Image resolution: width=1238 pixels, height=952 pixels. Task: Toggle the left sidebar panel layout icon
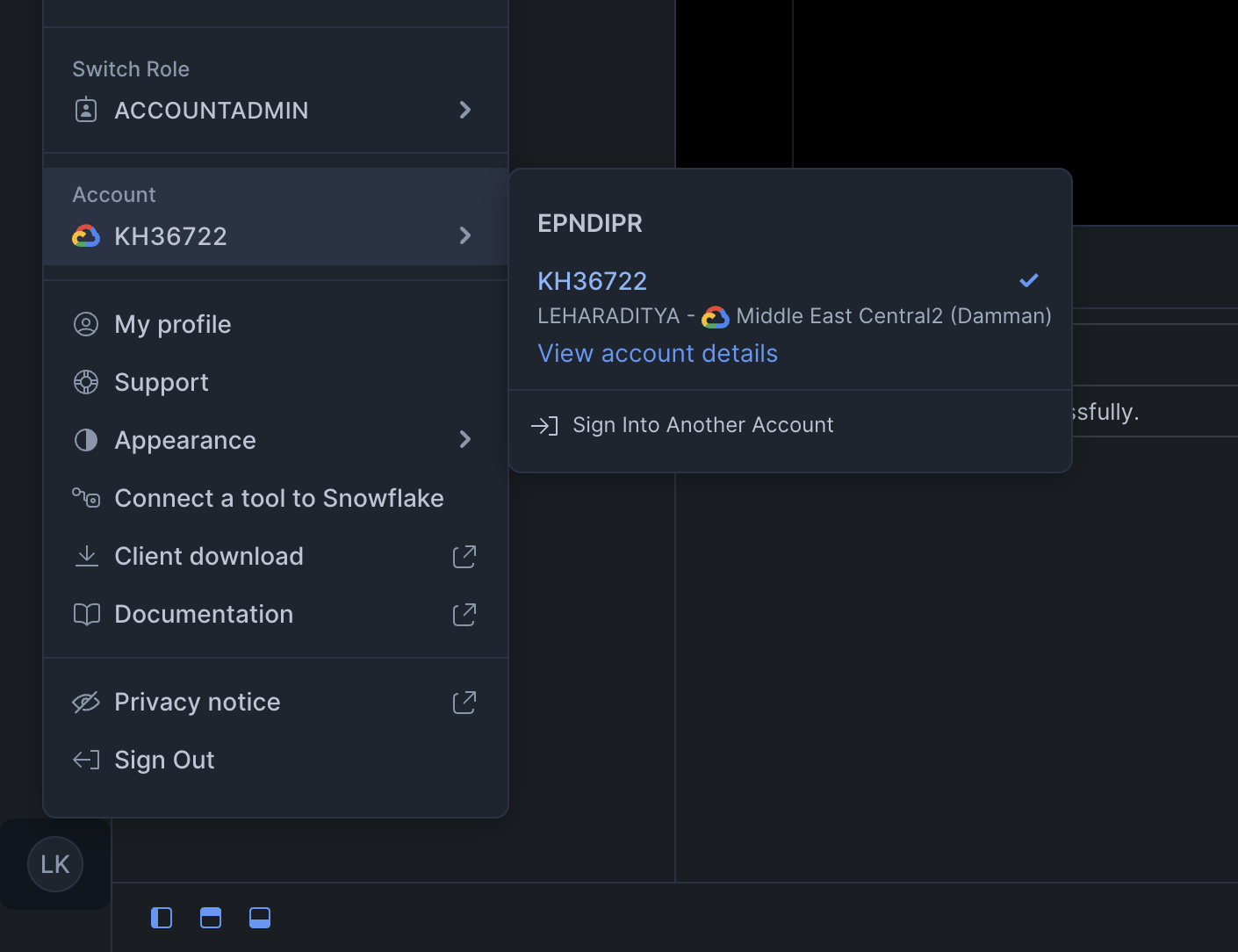pyautogui.click(x=162, y=918)
